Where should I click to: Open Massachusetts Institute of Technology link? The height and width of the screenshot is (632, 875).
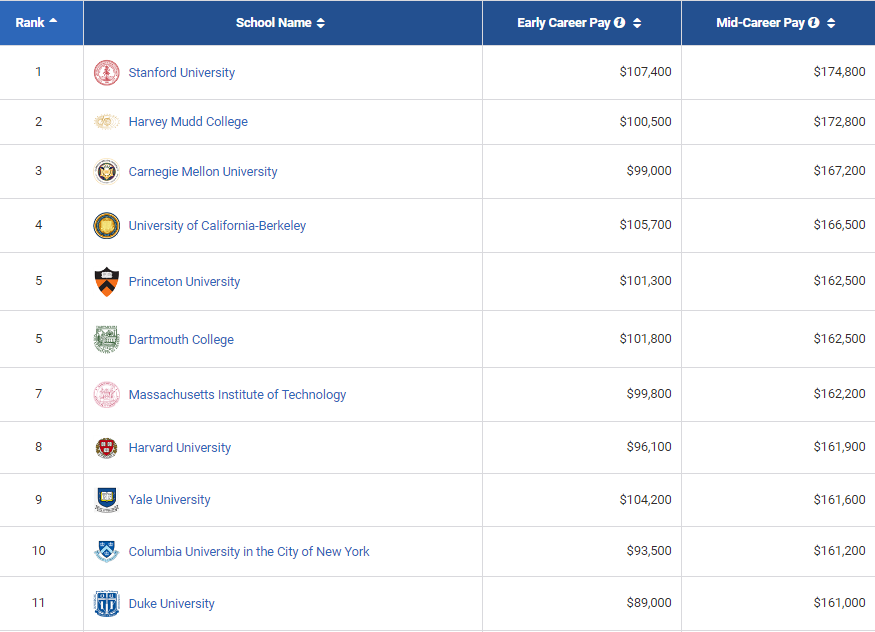(x=237, y=394)
